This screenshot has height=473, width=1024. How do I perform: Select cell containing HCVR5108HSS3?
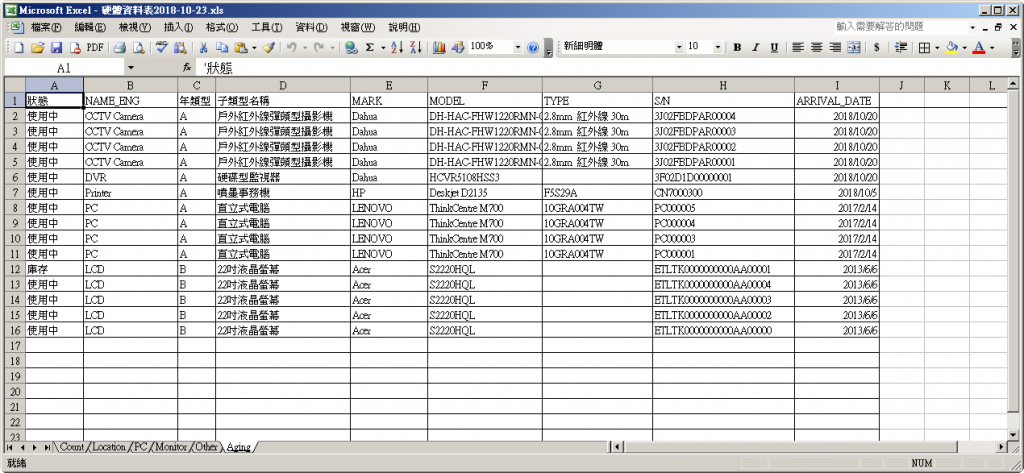[485, 177]
